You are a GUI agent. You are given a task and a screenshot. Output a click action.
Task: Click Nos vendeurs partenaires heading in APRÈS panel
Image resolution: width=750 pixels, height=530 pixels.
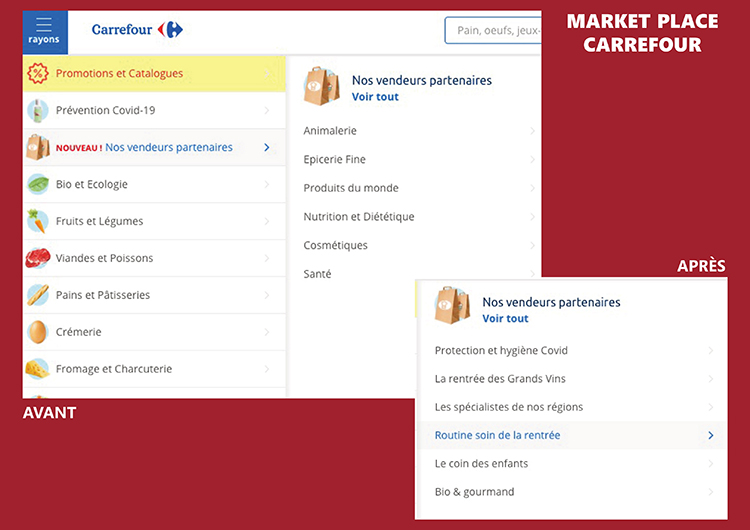(x=551, y=302)
